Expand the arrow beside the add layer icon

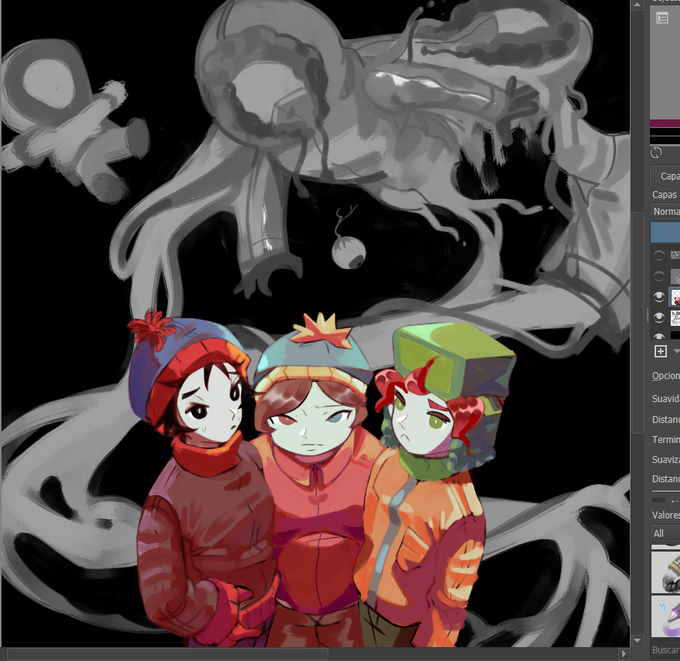coord(677,351)
